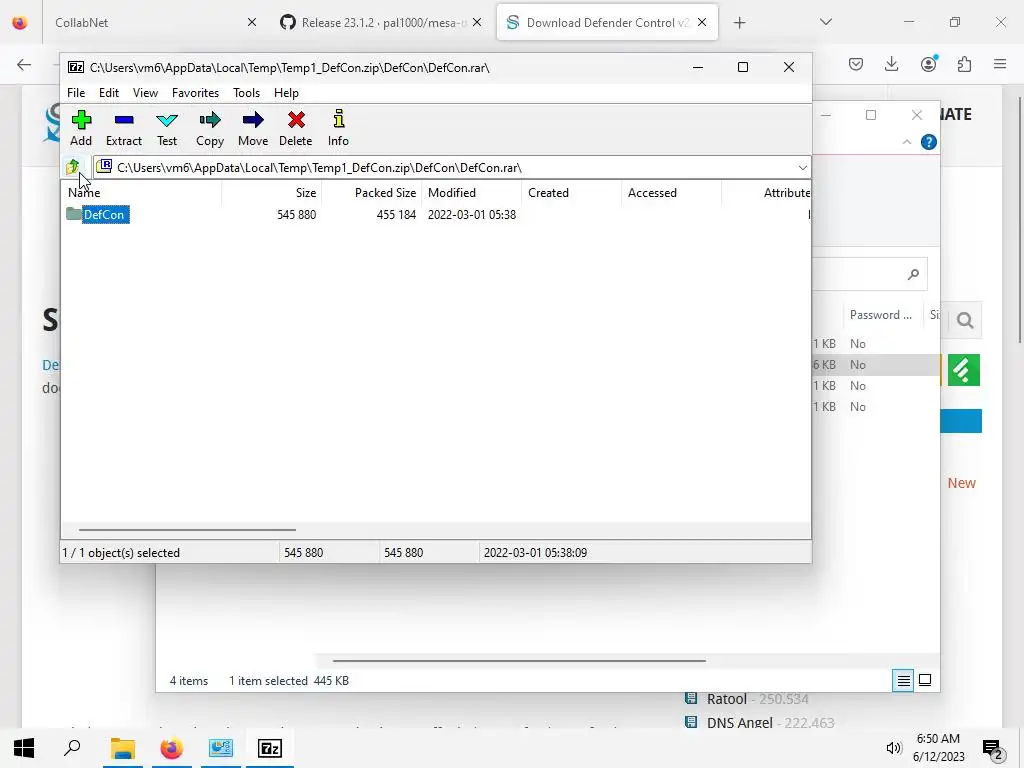Click the Explorer search box magnifier
This screenshot has height=768, width=1024.
913,274
